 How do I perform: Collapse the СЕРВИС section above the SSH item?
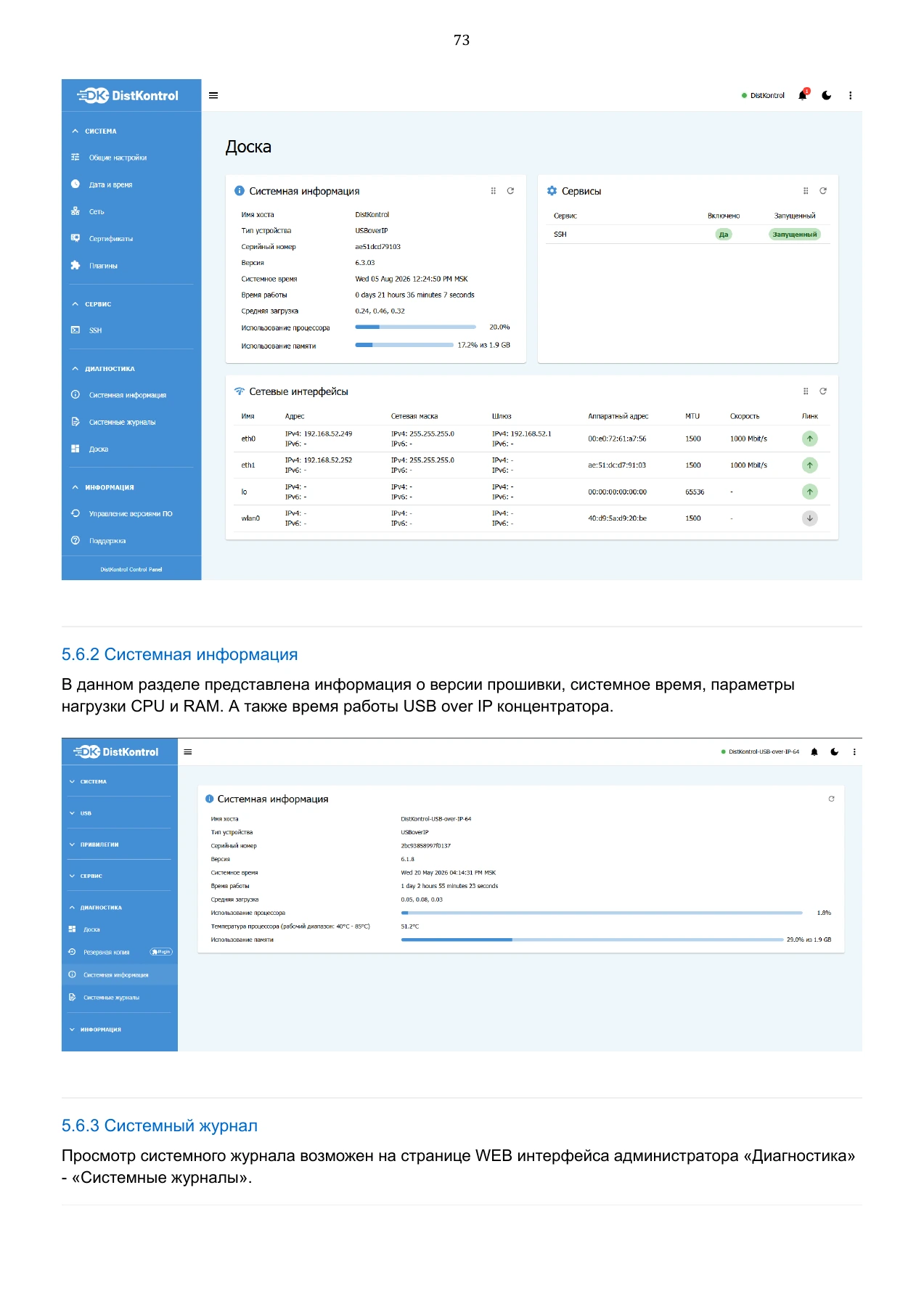click(x=98, y=304)
